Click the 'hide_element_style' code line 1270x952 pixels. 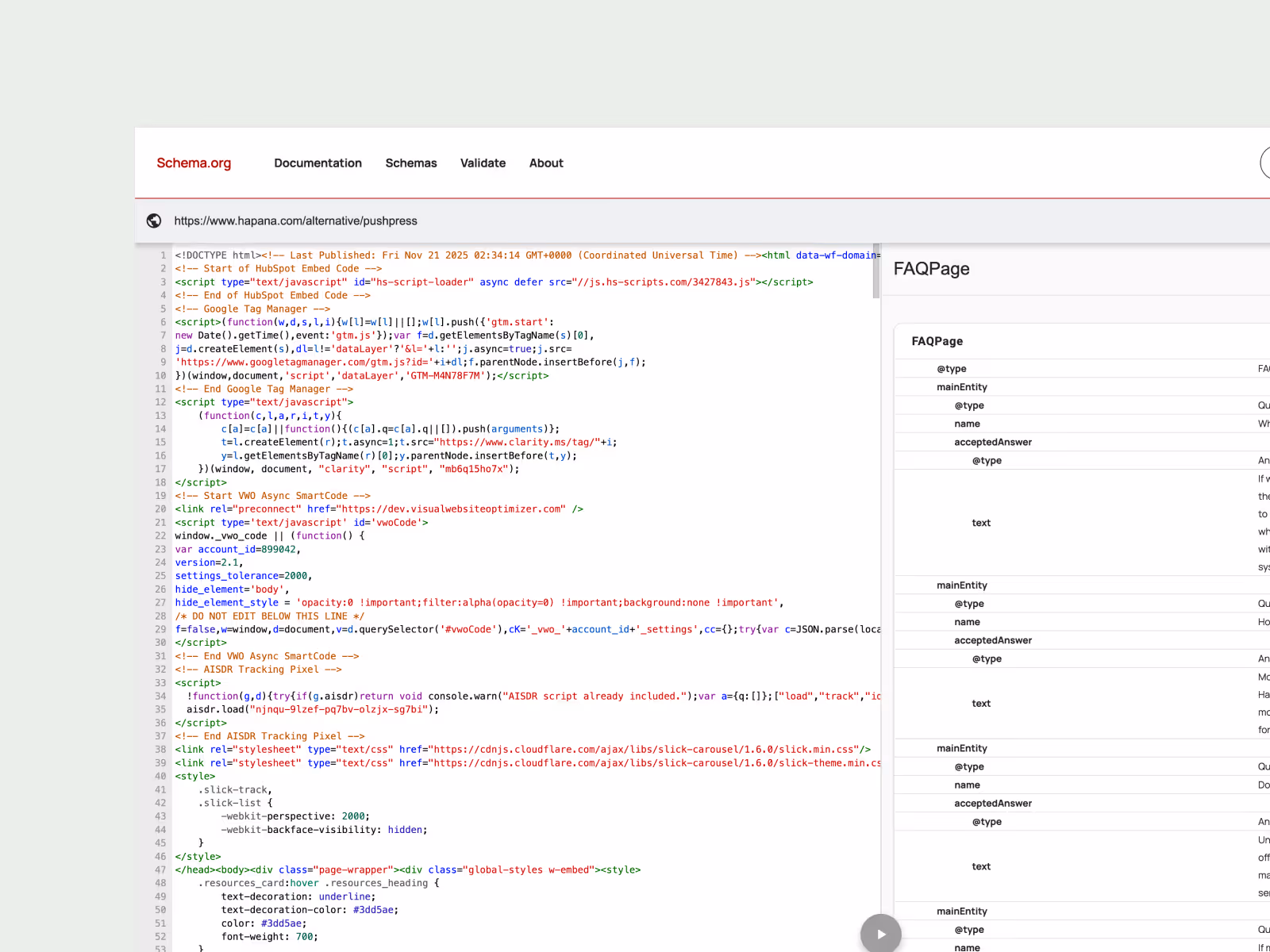(x=479, y=603)
